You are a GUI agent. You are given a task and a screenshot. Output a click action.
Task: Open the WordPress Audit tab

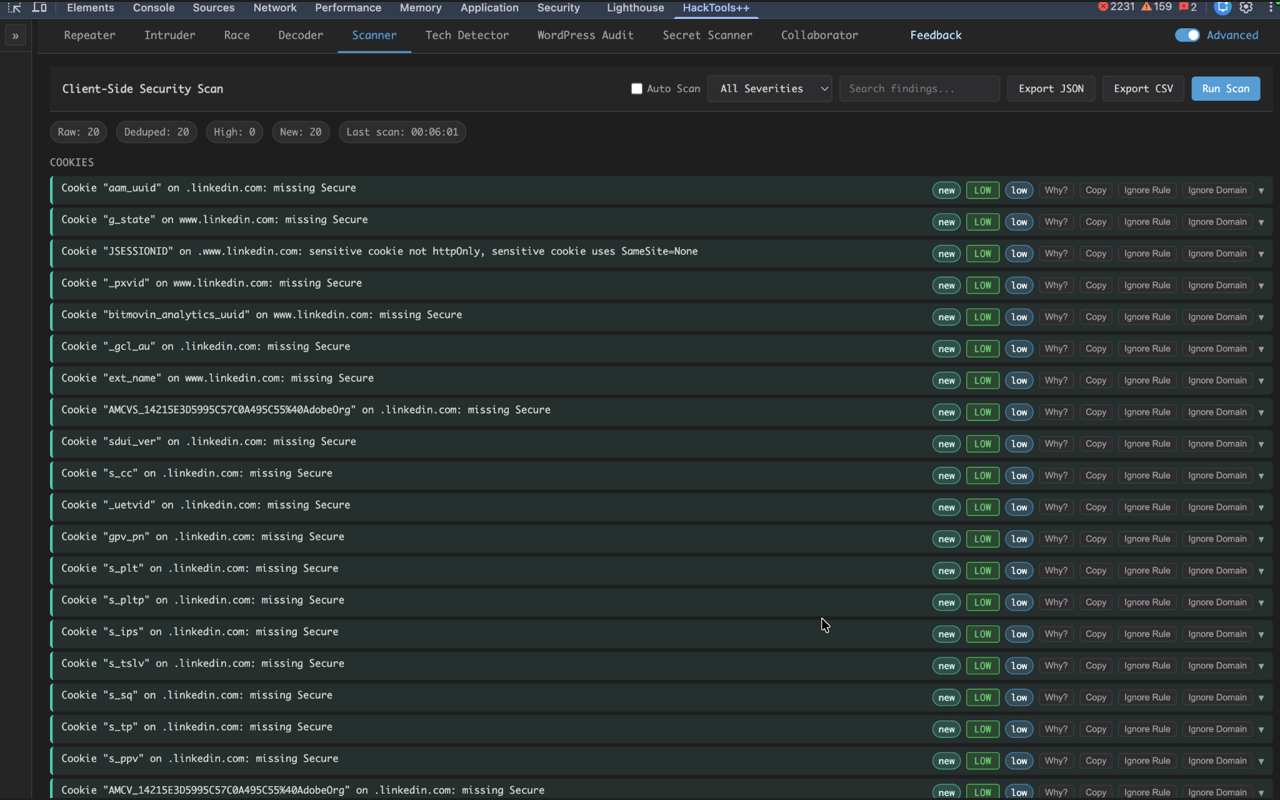pyautogui.click(x=585, y=35)
